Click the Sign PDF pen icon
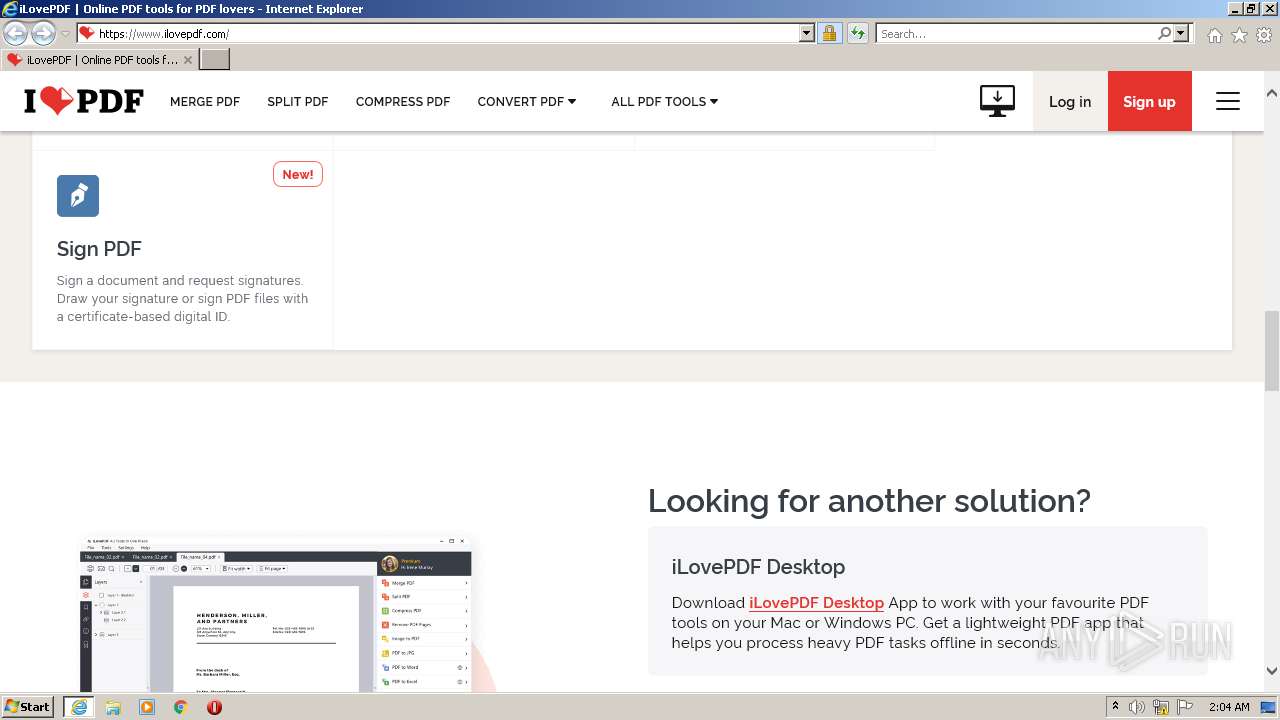This screenshot has height=720, width=1280. (x=78, y=196)
